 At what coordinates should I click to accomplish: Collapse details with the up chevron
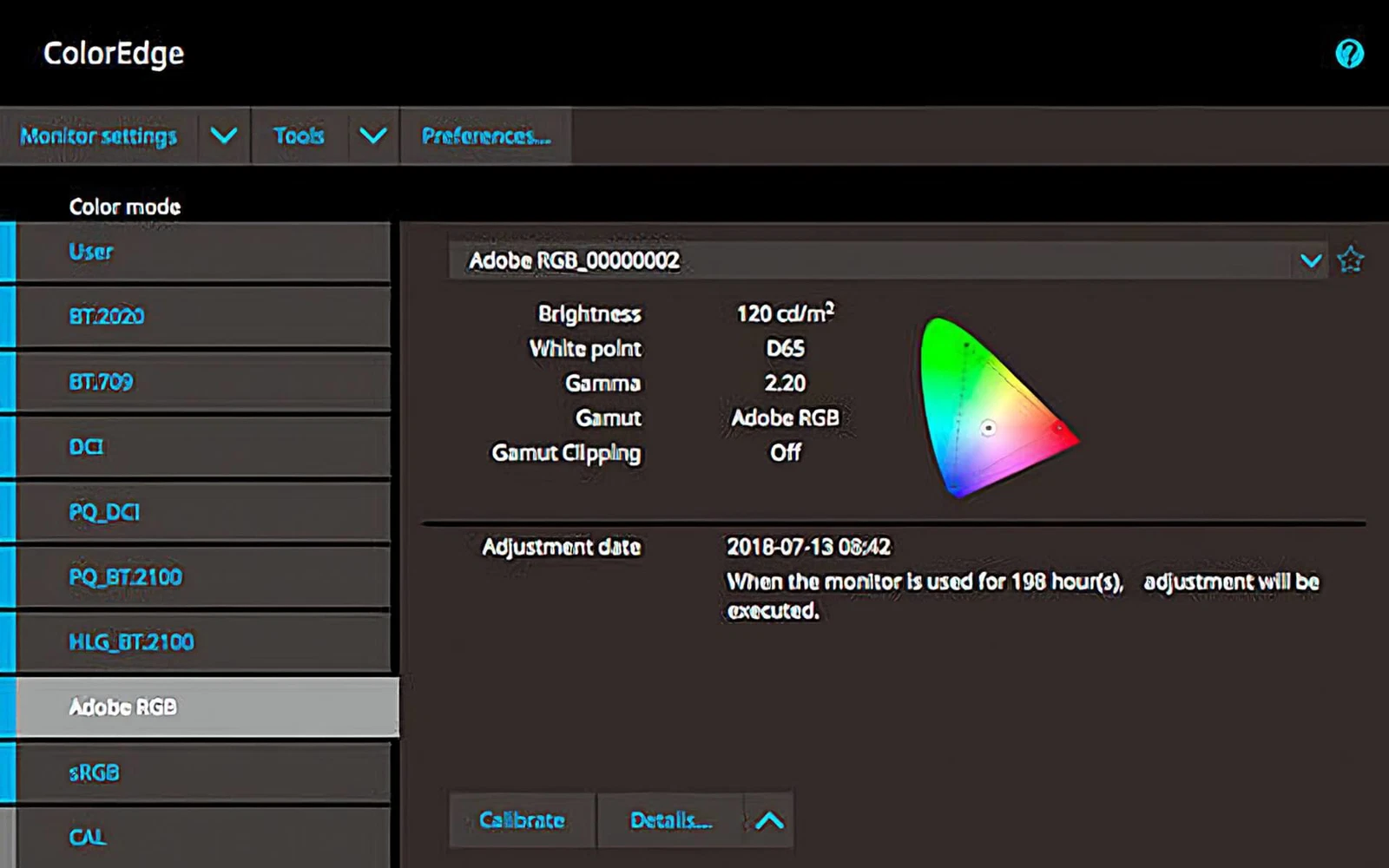pyautogui.click(x=769, y=820)
